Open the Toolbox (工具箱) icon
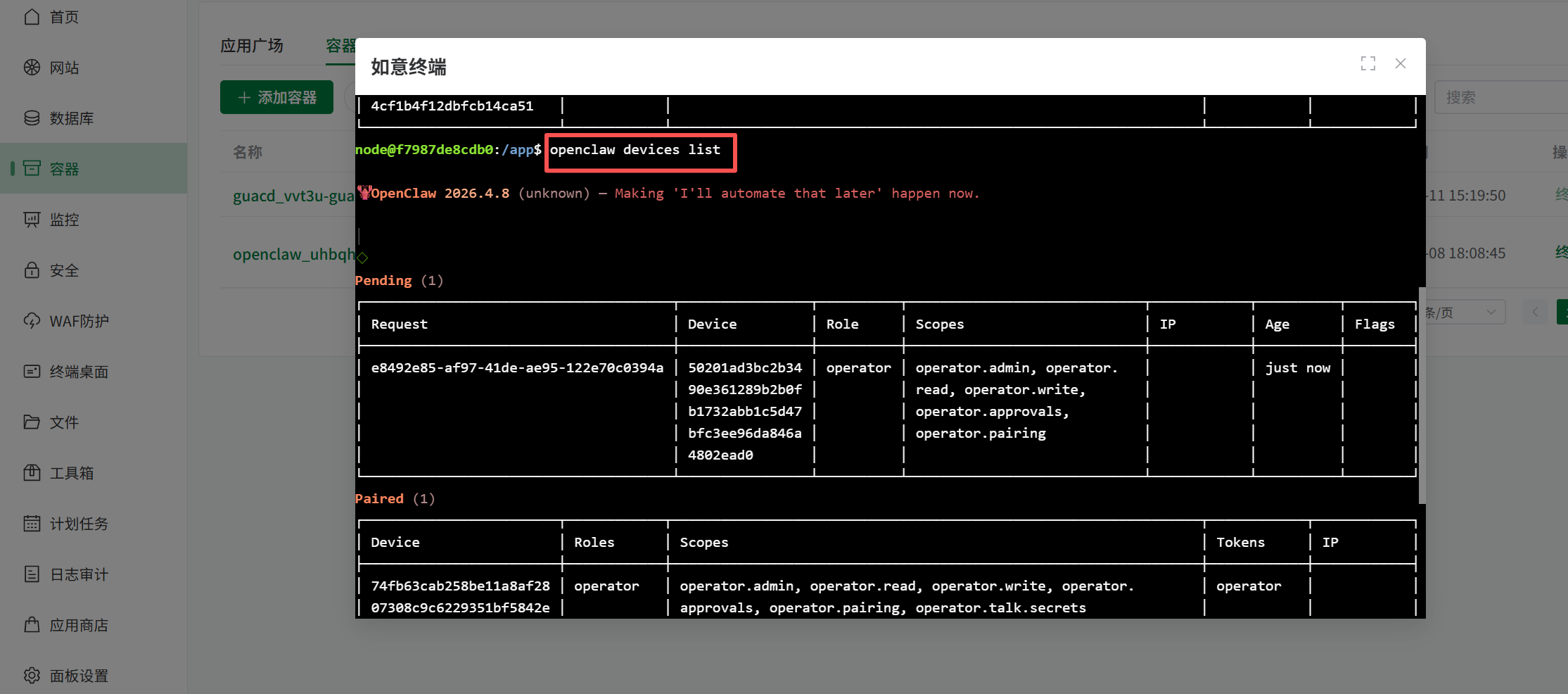The height and width of the screenshot is (694, 1568). point(32,473)
